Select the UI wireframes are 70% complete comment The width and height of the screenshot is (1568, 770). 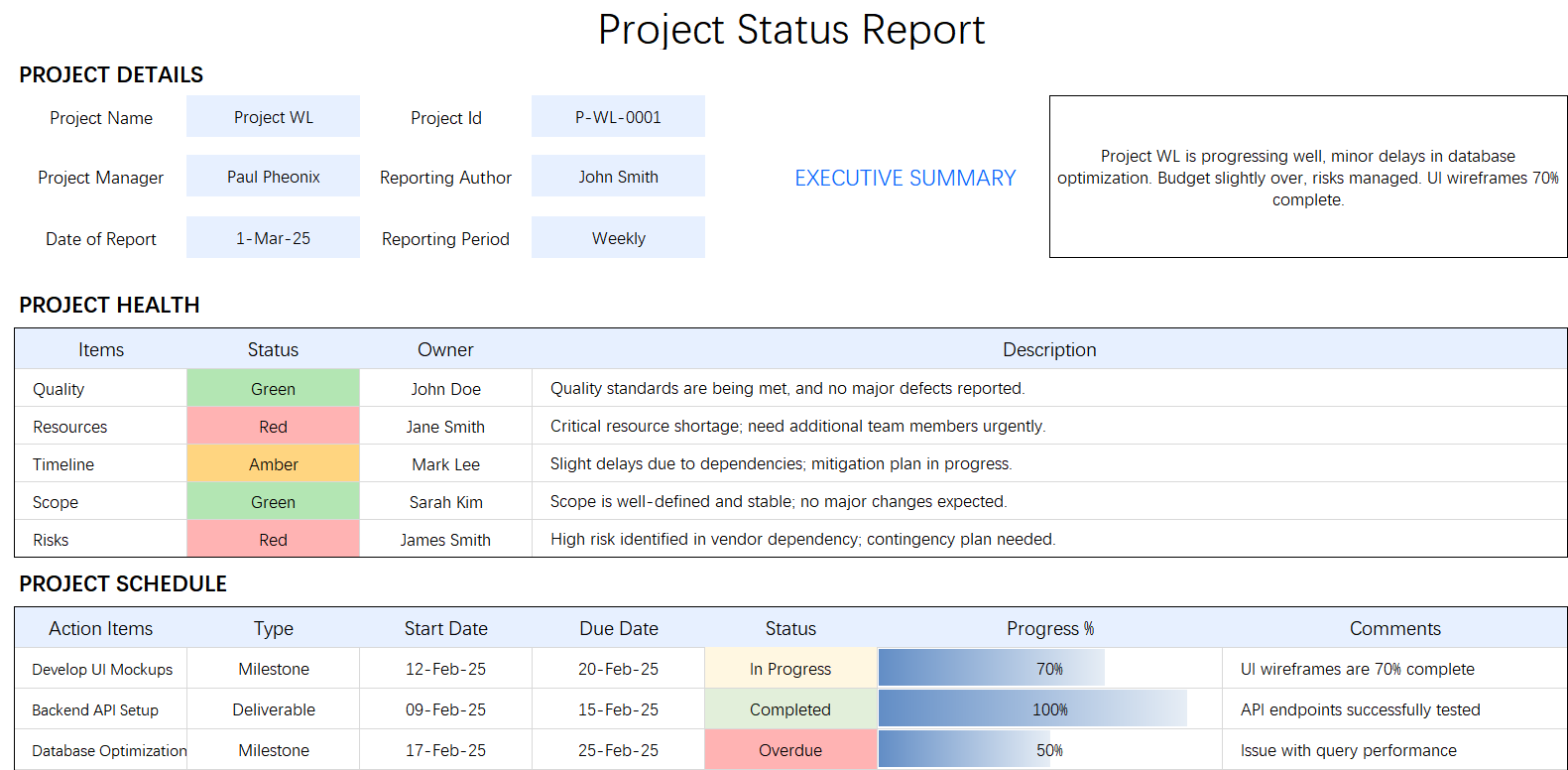[x=1394, y=669]
